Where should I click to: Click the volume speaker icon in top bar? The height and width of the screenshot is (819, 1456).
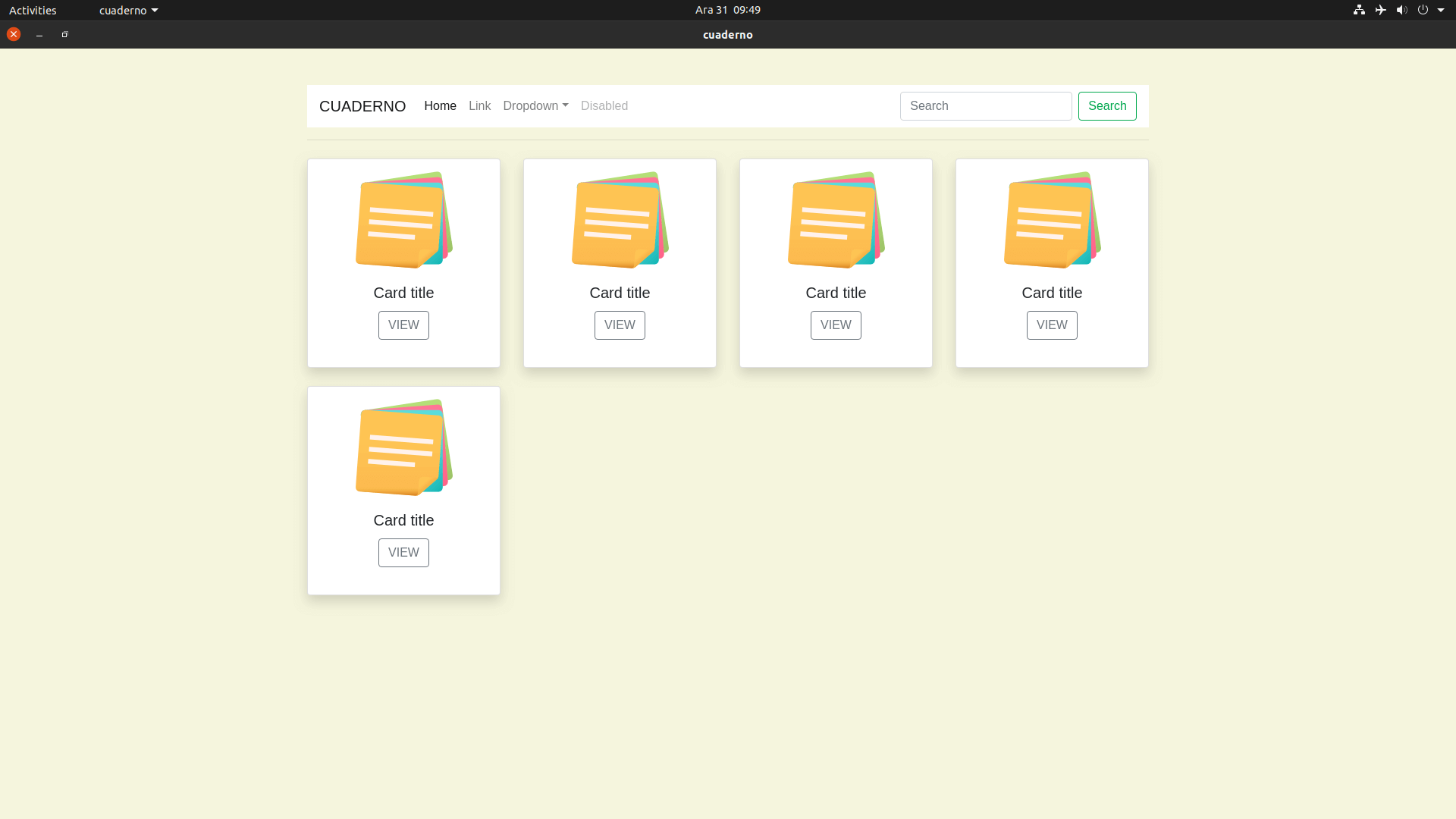click(x=1401, y=10)
